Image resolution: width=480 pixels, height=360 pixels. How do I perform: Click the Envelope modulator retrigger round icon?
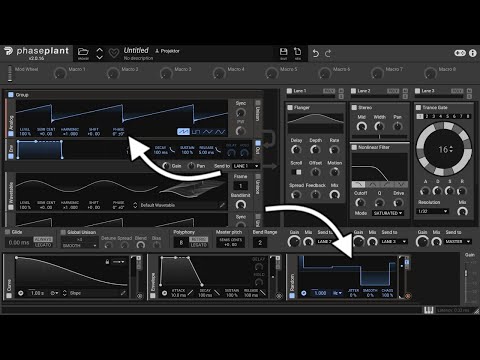(164, 293)
